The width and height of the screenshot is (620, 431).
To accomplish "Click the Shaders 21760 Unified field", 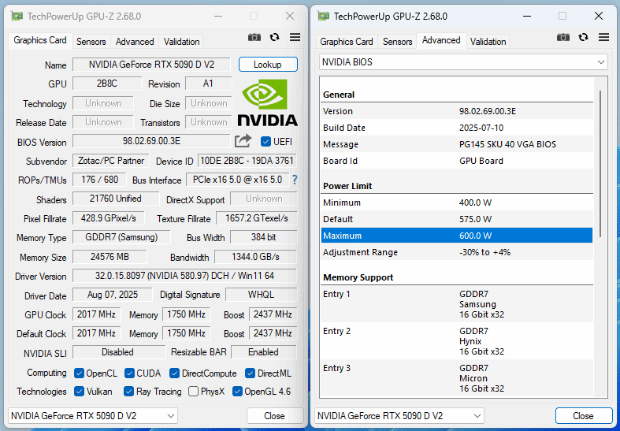I will 115,198.
